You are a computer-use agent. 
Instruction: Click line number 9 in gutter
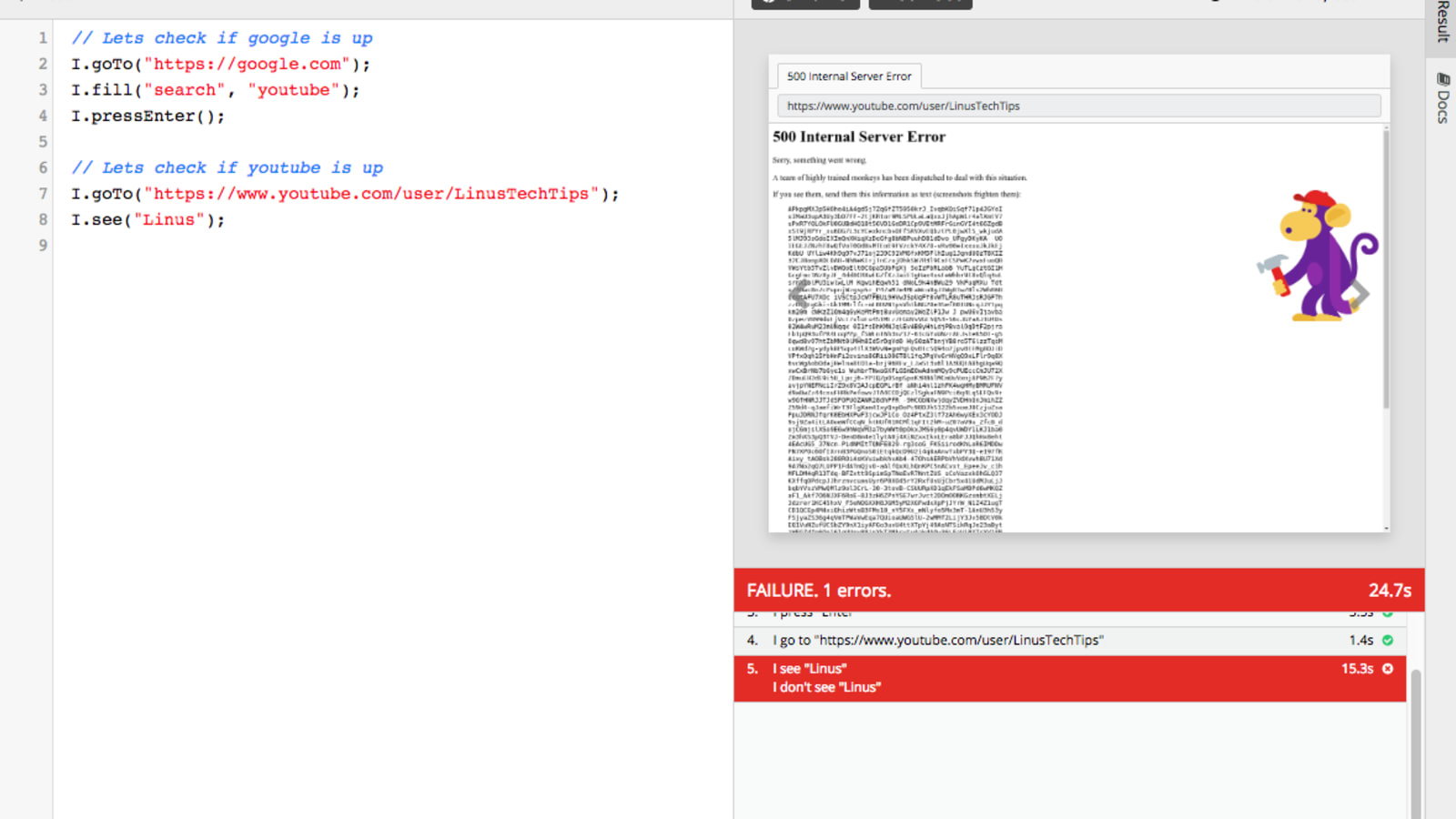point(43,246)
